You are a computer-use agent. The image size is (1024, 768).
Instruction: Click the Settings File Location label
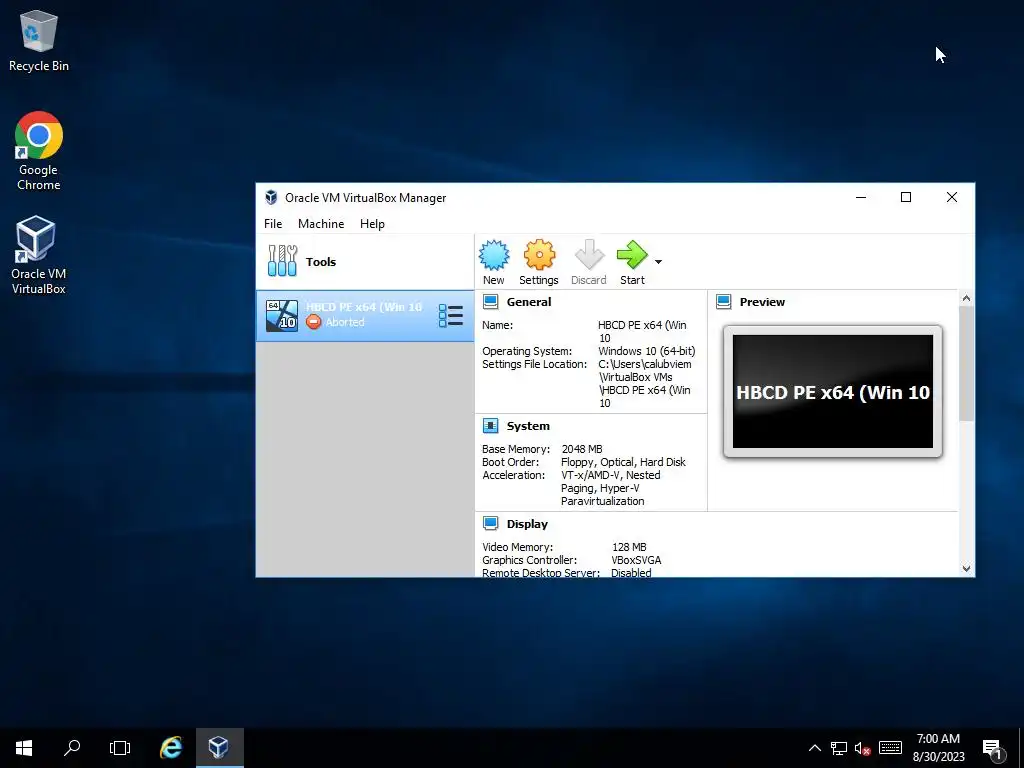point(534,364)
